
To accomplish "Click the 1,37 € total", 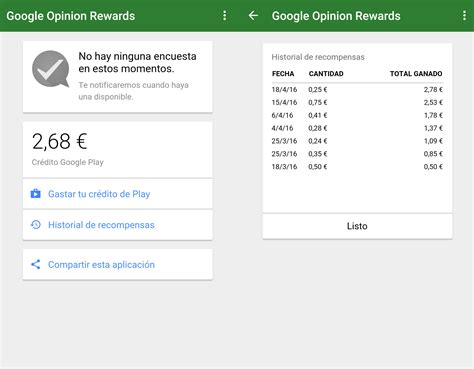I will pos(433,128).
